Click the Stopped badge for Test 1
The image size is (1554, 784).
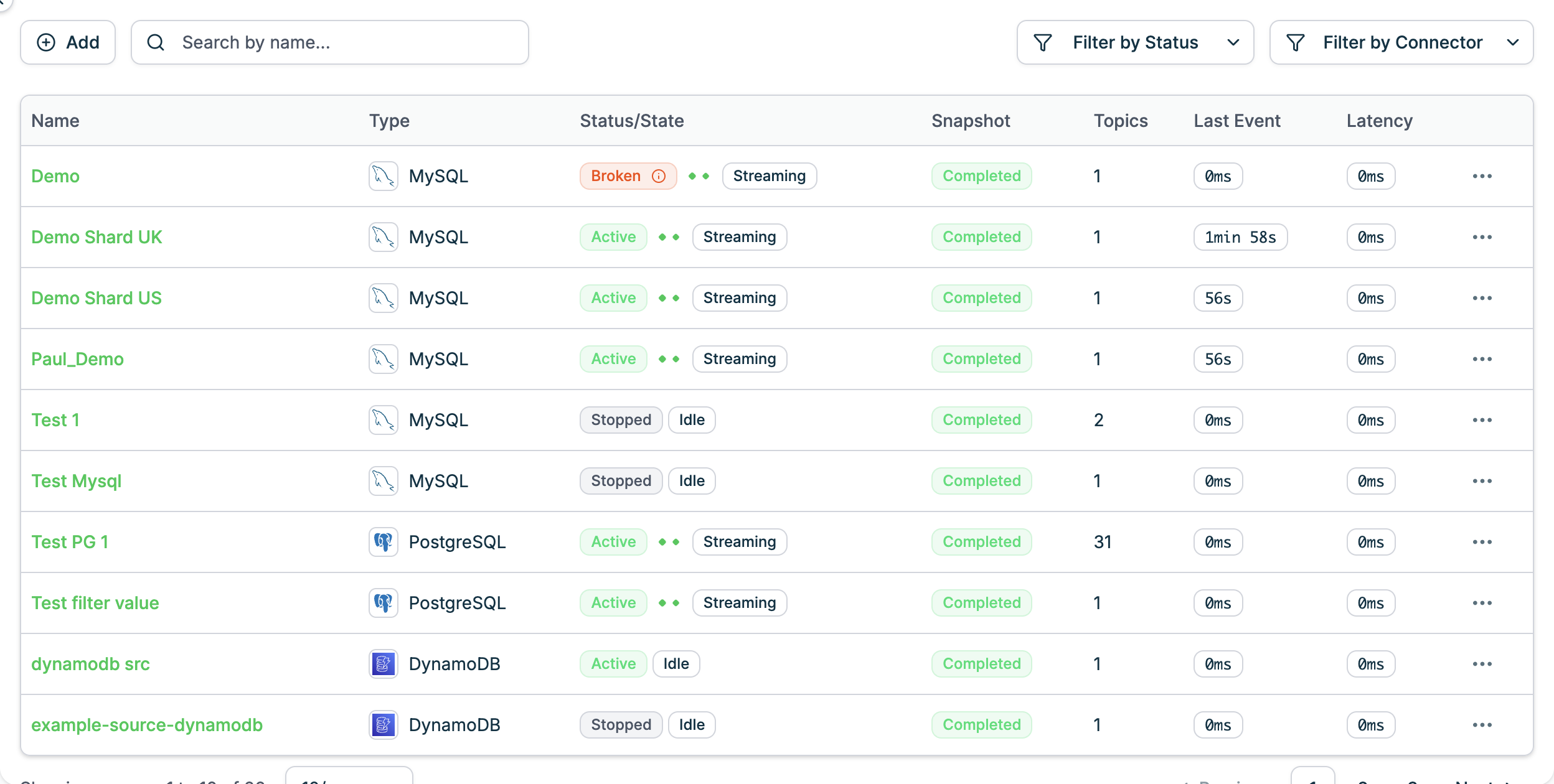pyautogui.click(x=621, y=420)
